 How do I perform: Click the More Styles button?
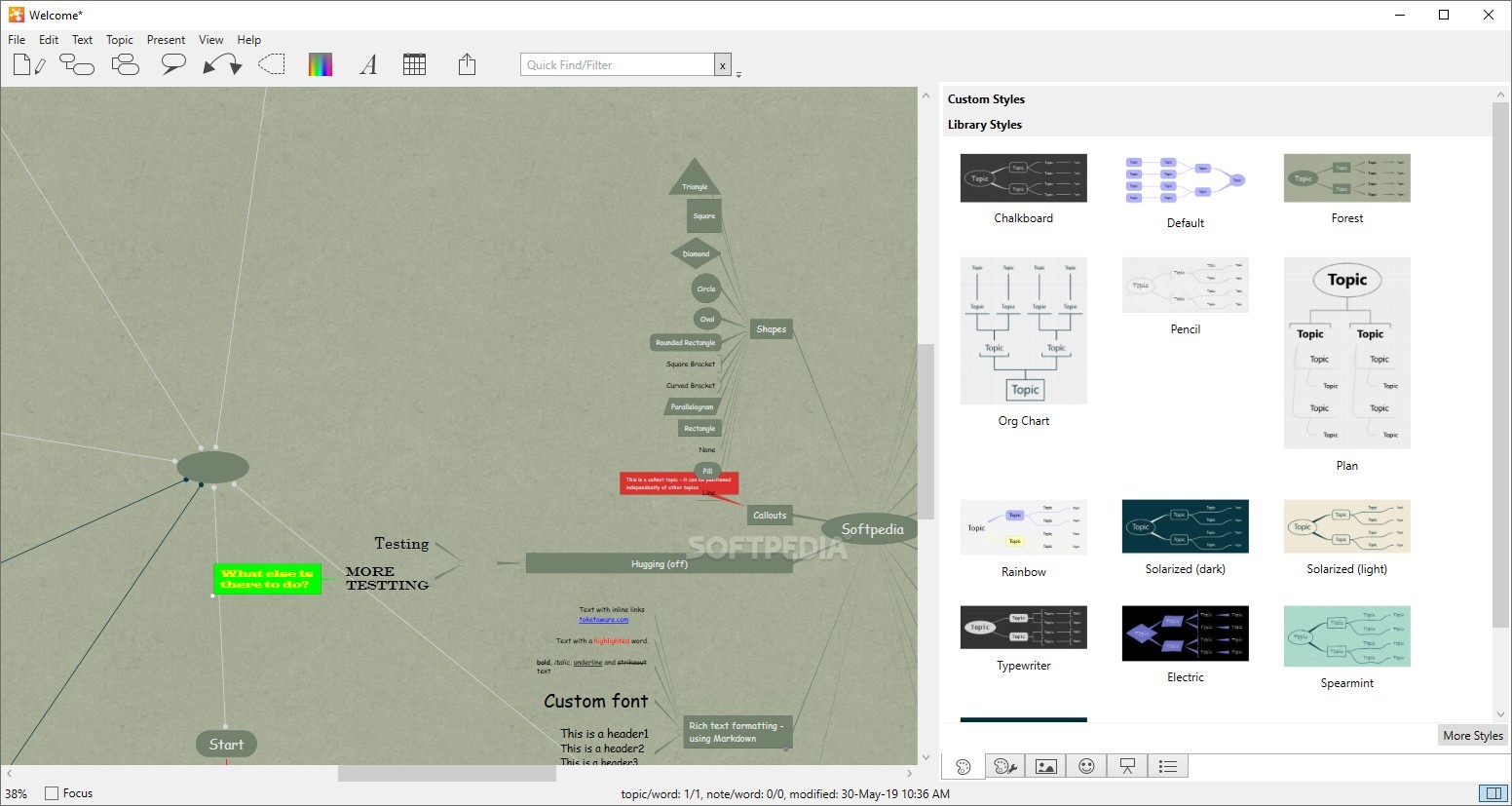coord(1472,736)
